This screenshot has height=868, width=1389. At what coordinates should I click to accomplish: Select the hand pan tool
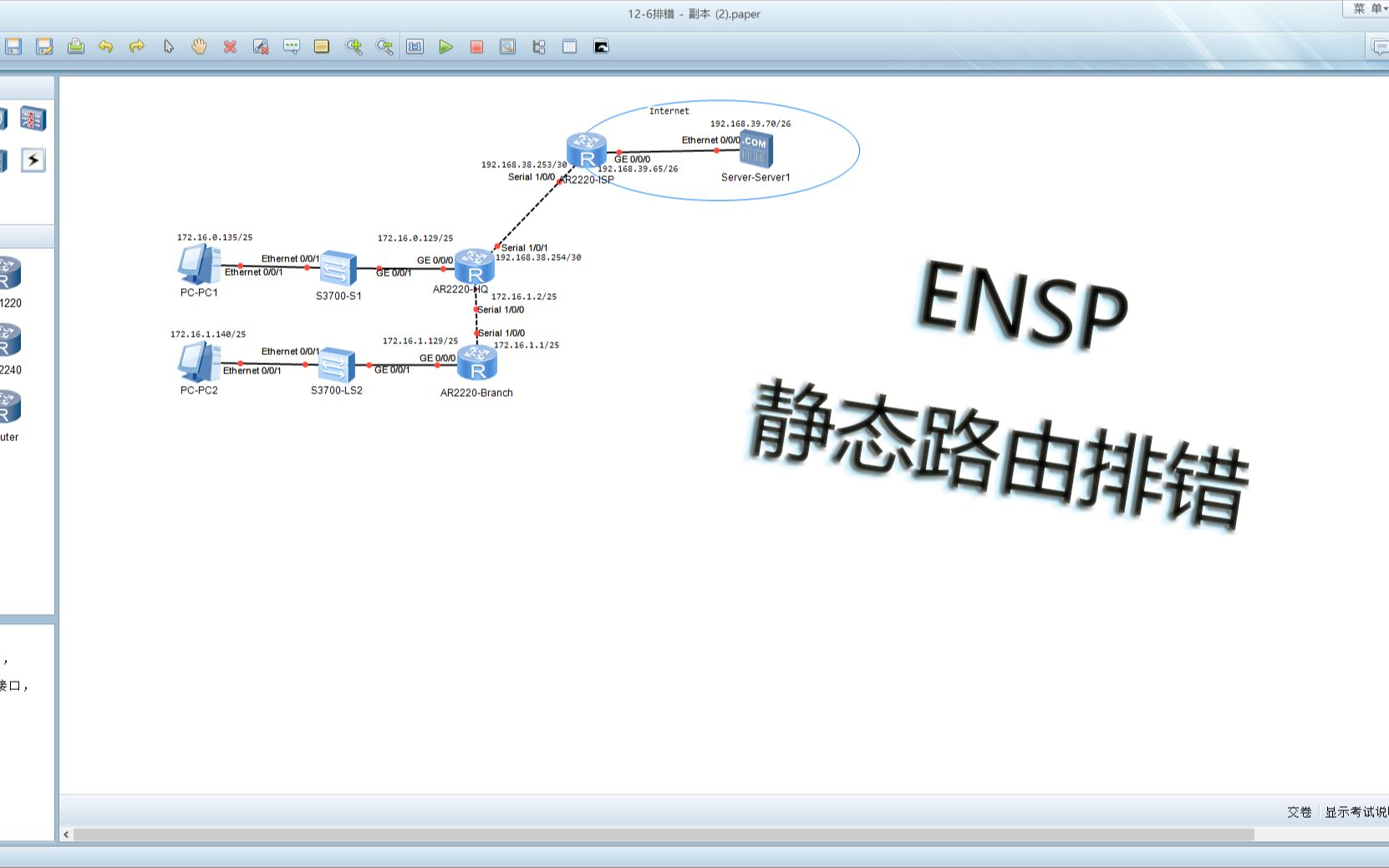tap(199, 47)
